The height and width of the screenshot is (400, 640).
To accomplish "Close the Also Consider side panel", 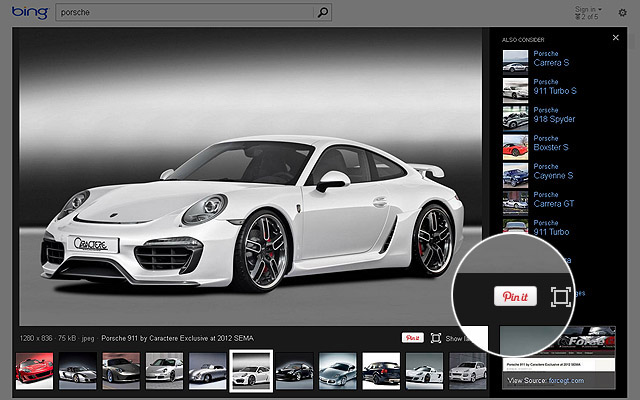I will [x=616, y=38].
